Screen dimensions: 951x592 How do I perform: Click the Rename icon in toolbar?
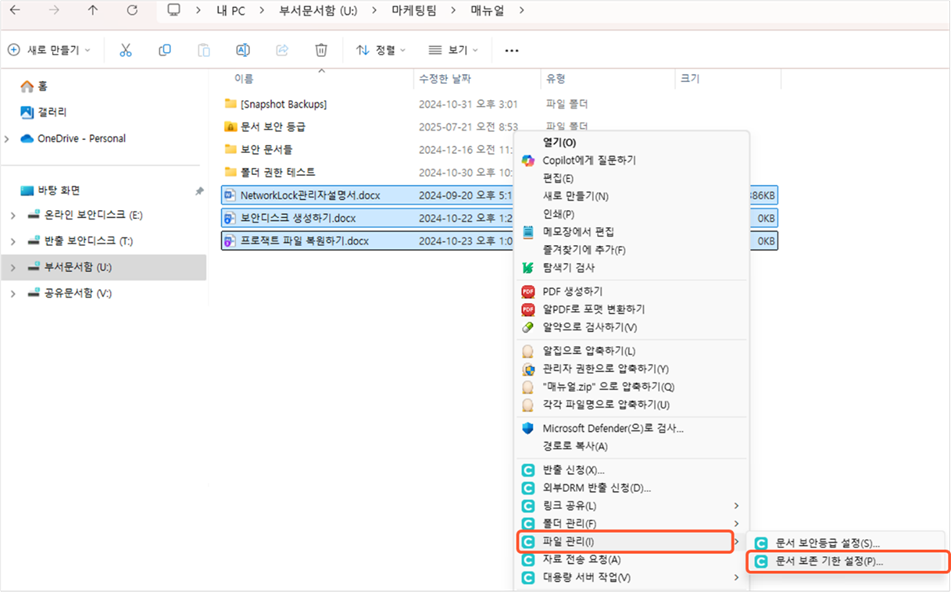coord(243,50)
